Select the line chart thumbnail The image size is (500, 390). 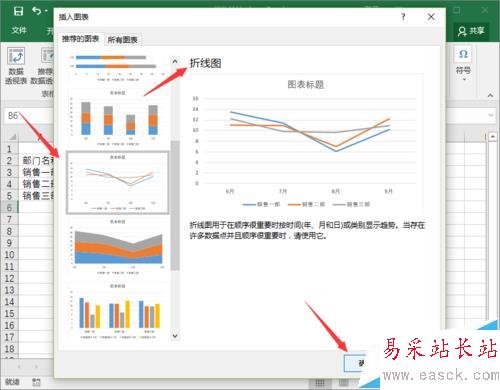pyautogui.click(x=117, y=182)
